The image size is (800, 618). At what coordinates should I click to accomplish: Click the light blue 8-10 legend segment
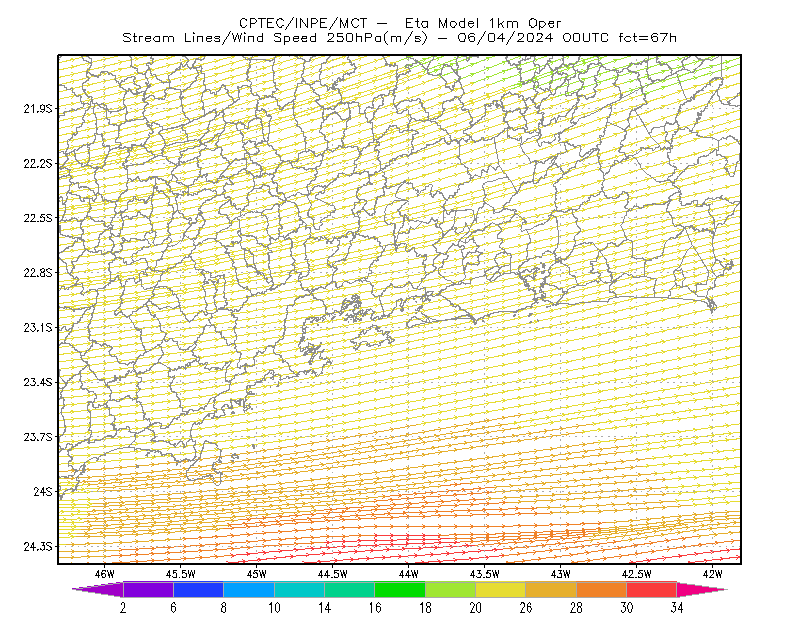tap(249, 589)
